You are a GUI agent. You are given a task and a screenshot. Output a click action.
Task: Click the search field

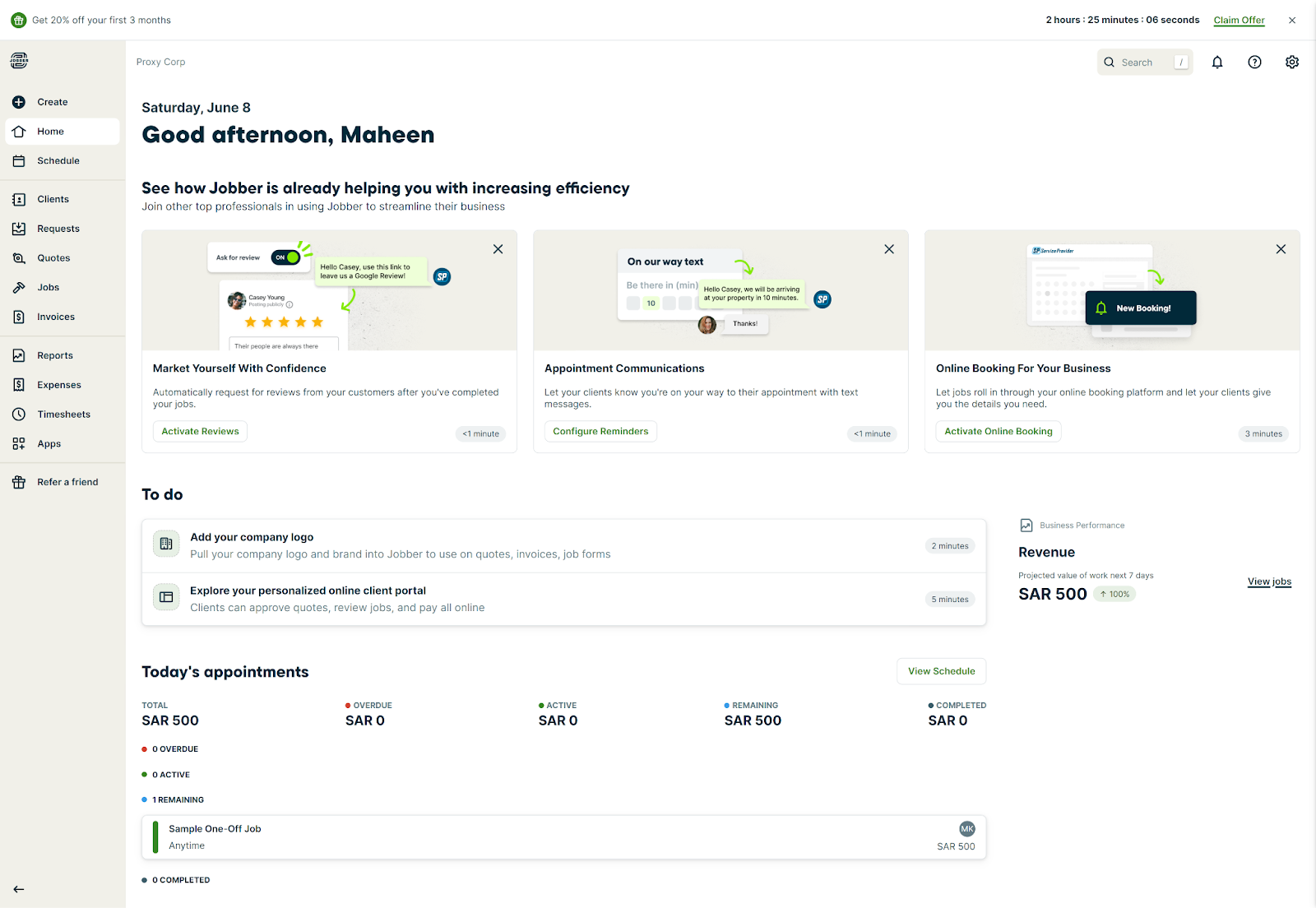point(1145,62)
